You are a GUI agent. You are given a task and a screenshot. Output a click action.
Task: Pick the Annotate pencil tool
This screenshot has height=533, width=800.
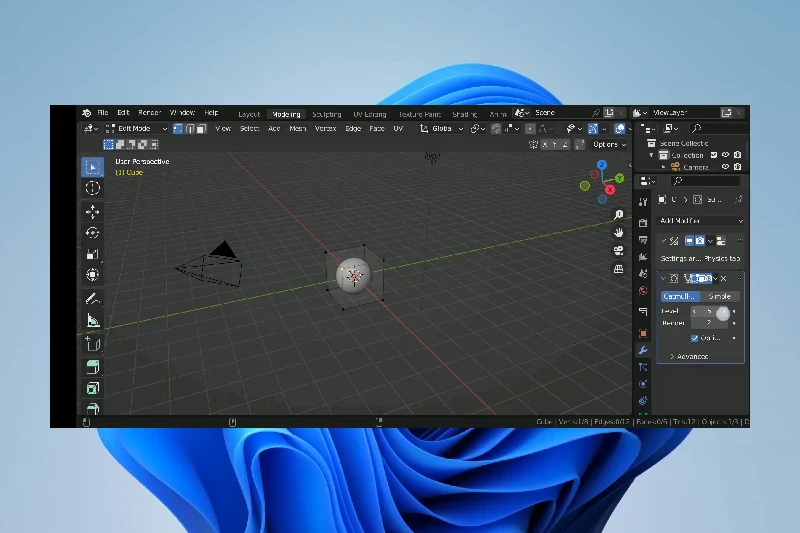(92, 298)
